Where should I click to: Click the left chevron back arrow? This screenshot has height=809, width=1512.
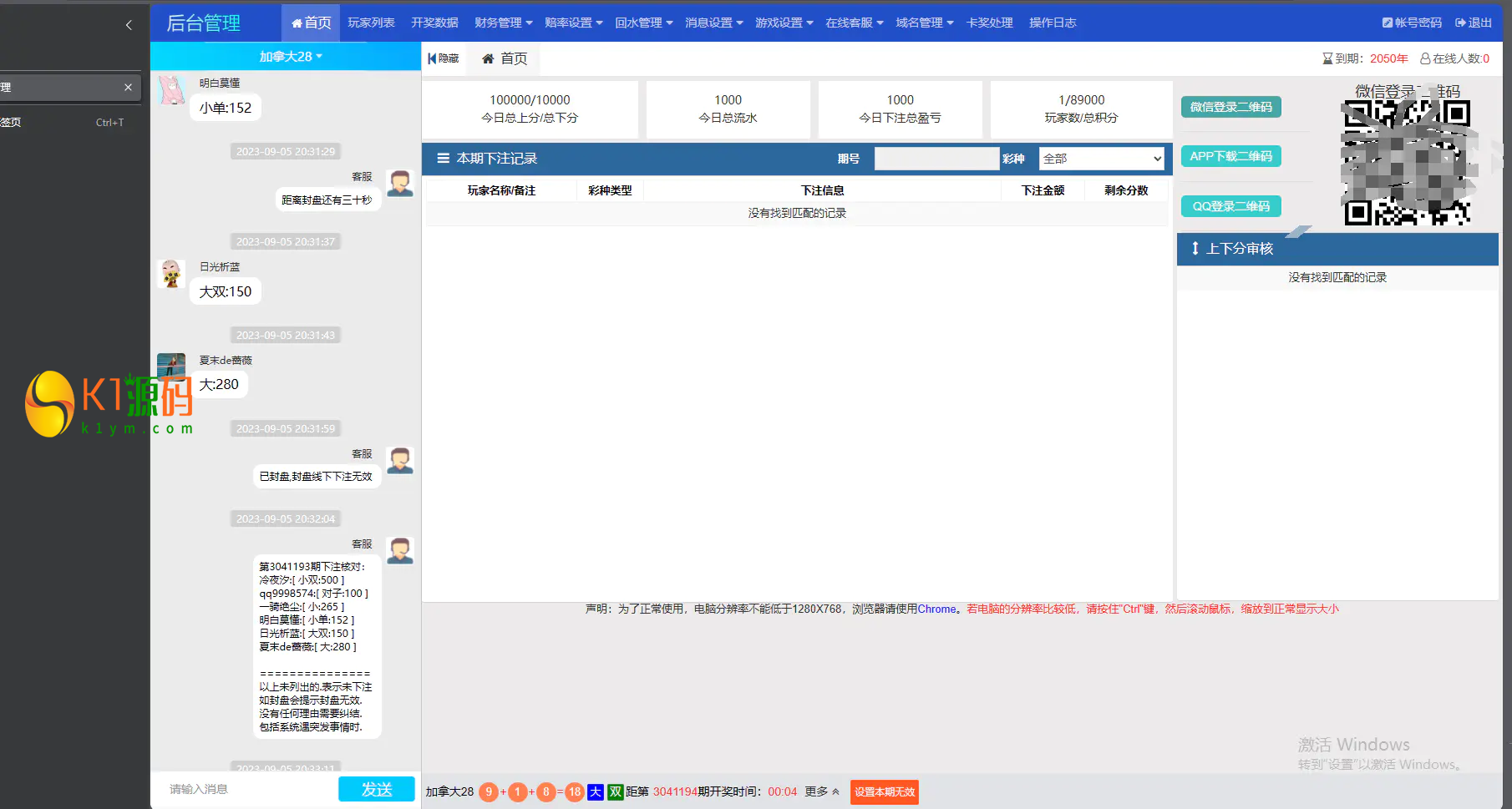click(129, 25)
